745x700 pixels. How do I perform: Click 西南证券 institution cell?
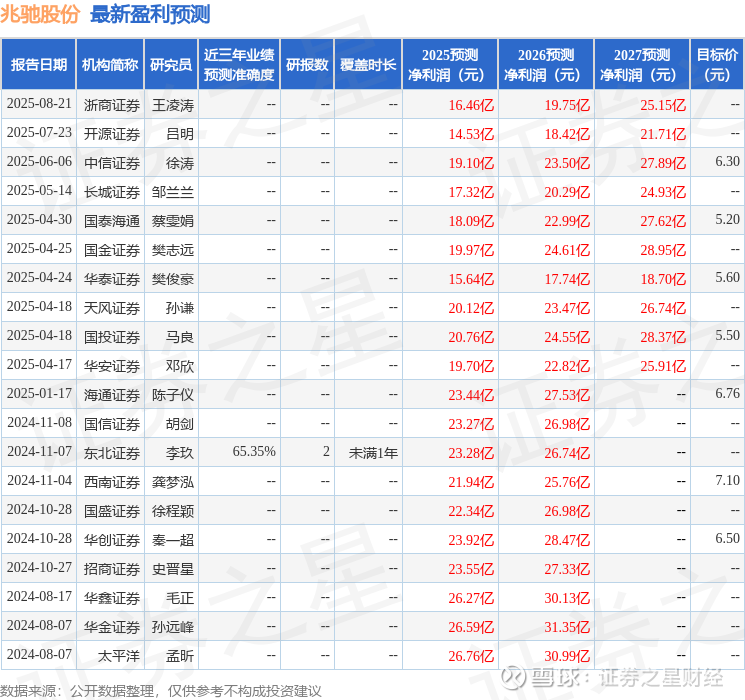click(x=112, y=482)
